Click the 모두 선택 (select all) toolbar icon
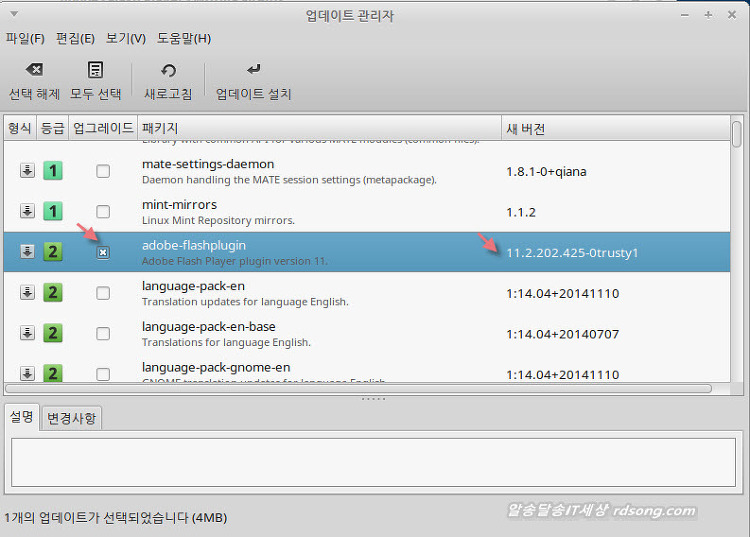Viewport: 750px width, 537px height. coord(95,71)
